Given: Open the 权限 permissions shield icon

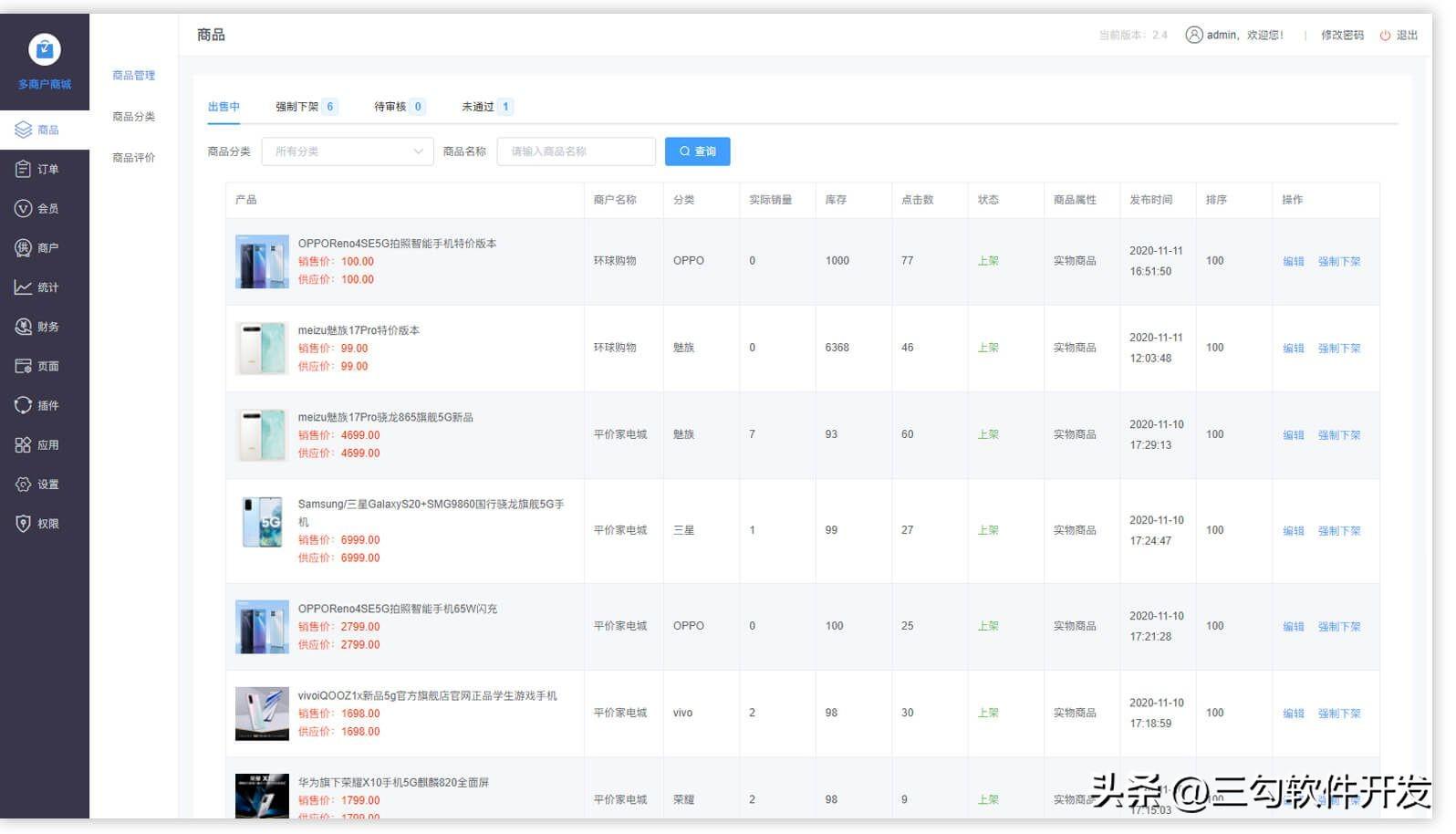Looking at the screenshot, I should [23, 523].
